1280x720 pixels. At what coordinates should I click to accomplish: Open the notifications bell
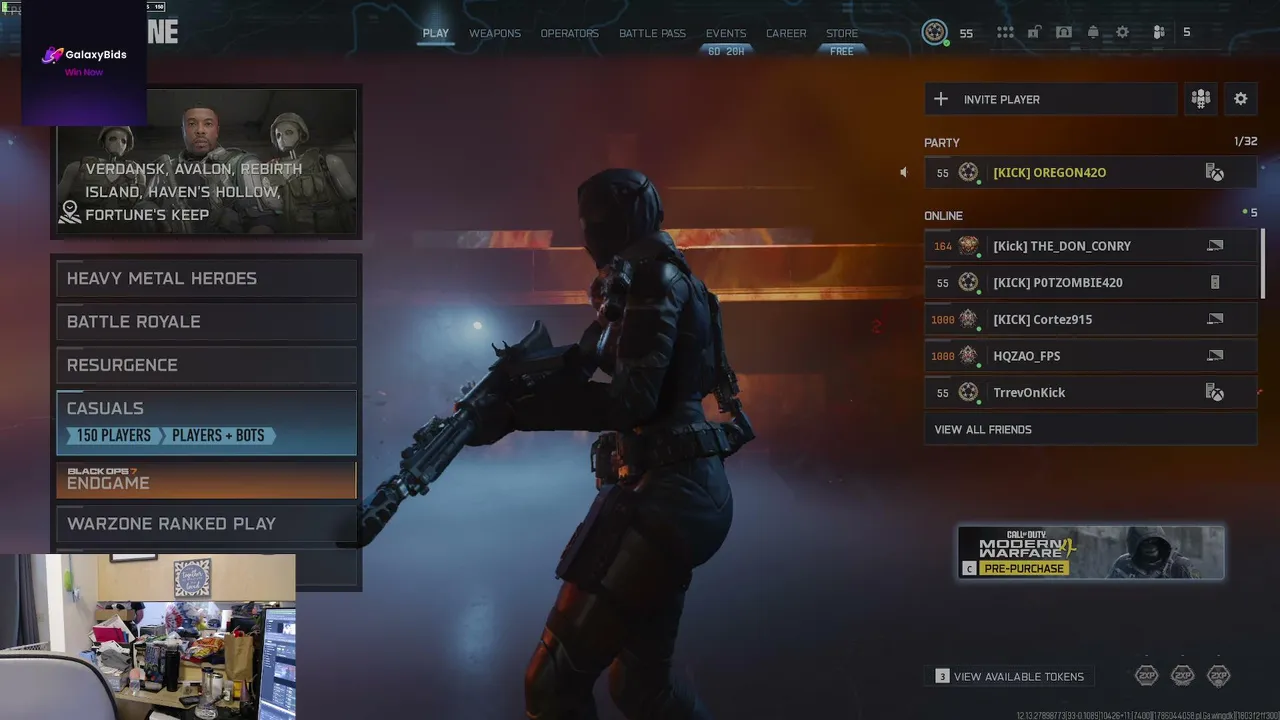pyautogui.click(x=1093, y=33)
